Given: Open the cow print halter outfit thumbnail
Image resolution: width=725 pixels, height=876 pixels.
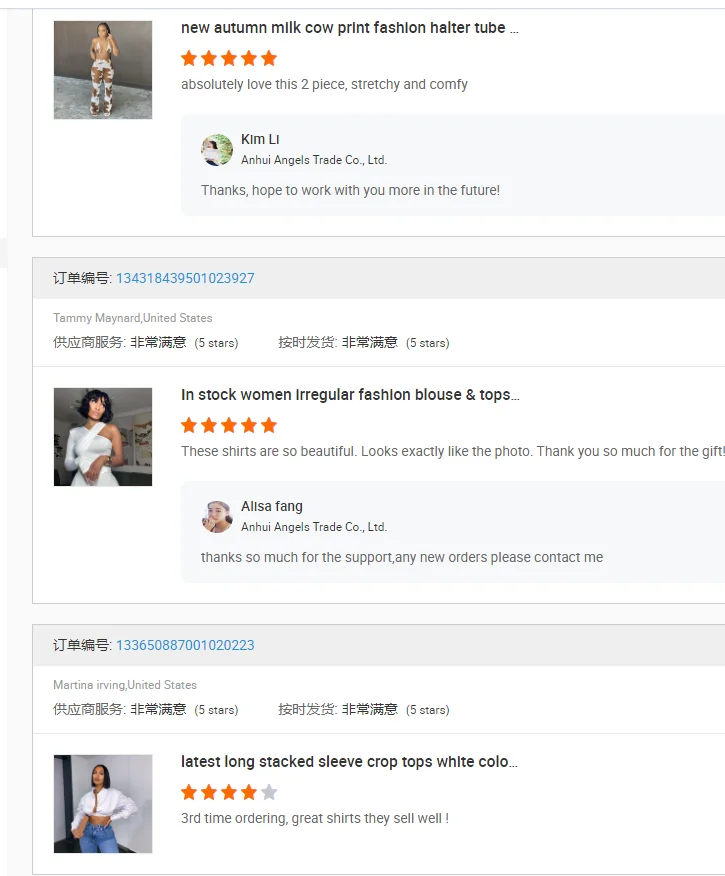Looking at the screenshot, I should click(x=103, y=70).
